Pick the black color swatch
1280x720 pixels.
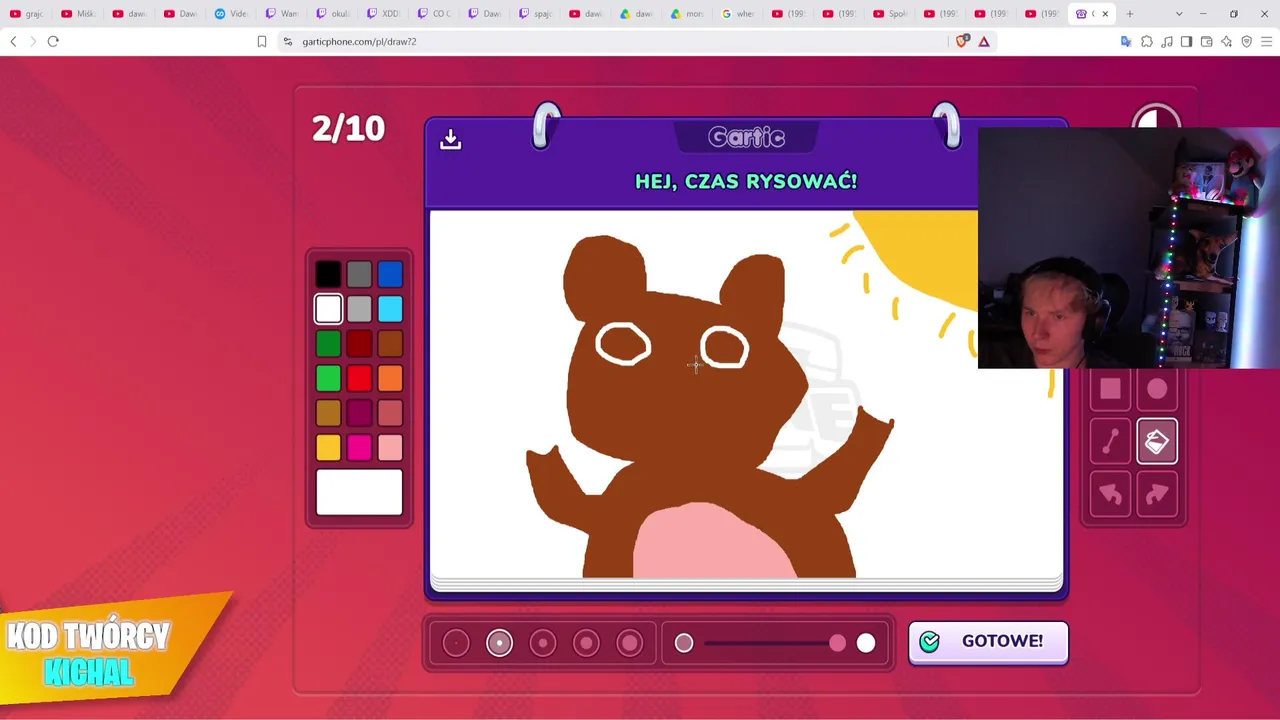coord(328,274)
